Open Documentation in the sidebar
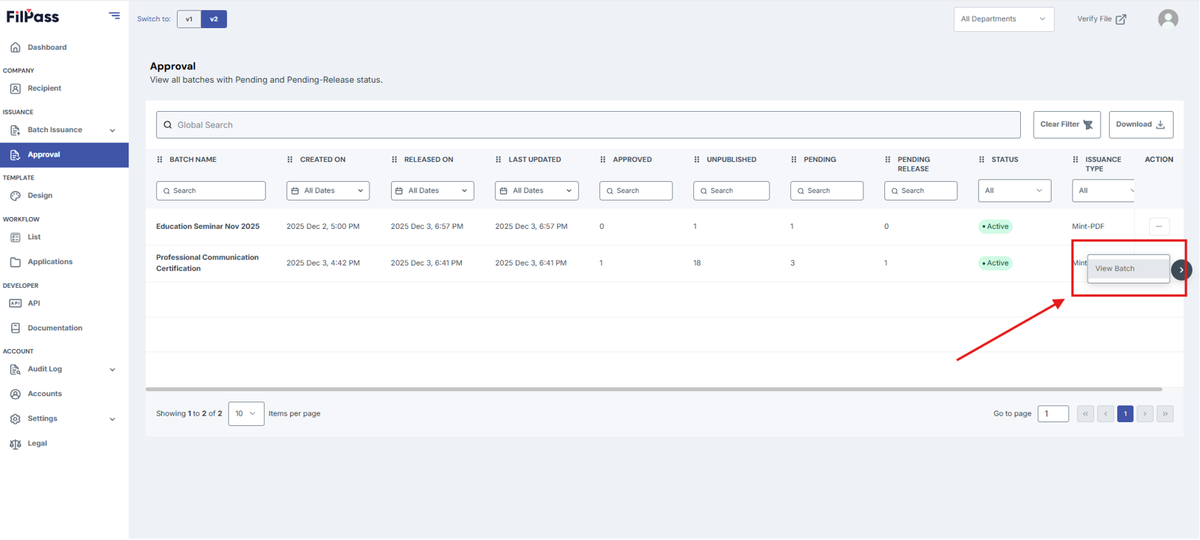Viewport: 1200px width, 540px height. pos(55,328)
